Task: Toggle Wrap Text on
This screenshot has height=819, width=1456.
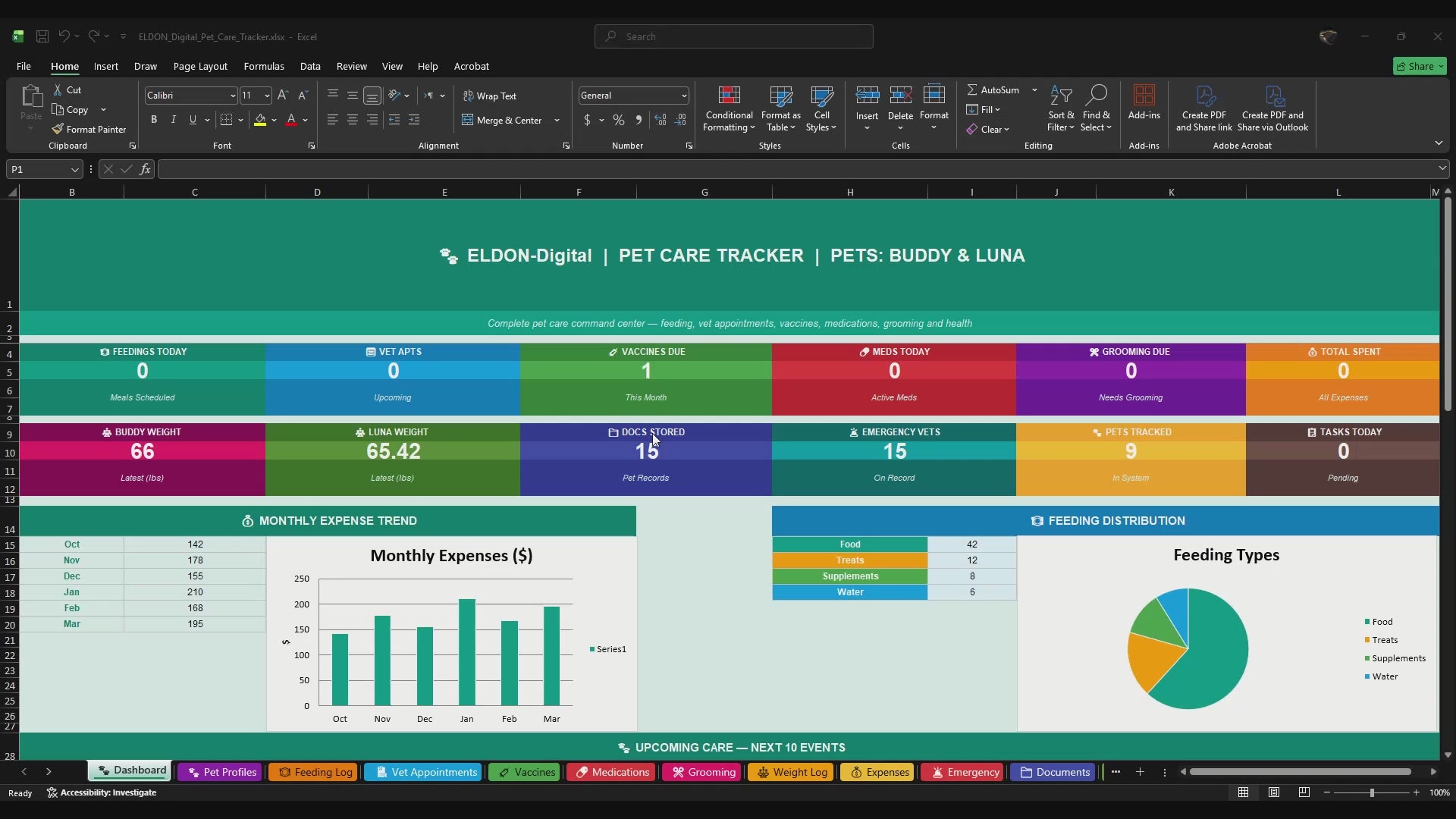Action: coord(489,96)
